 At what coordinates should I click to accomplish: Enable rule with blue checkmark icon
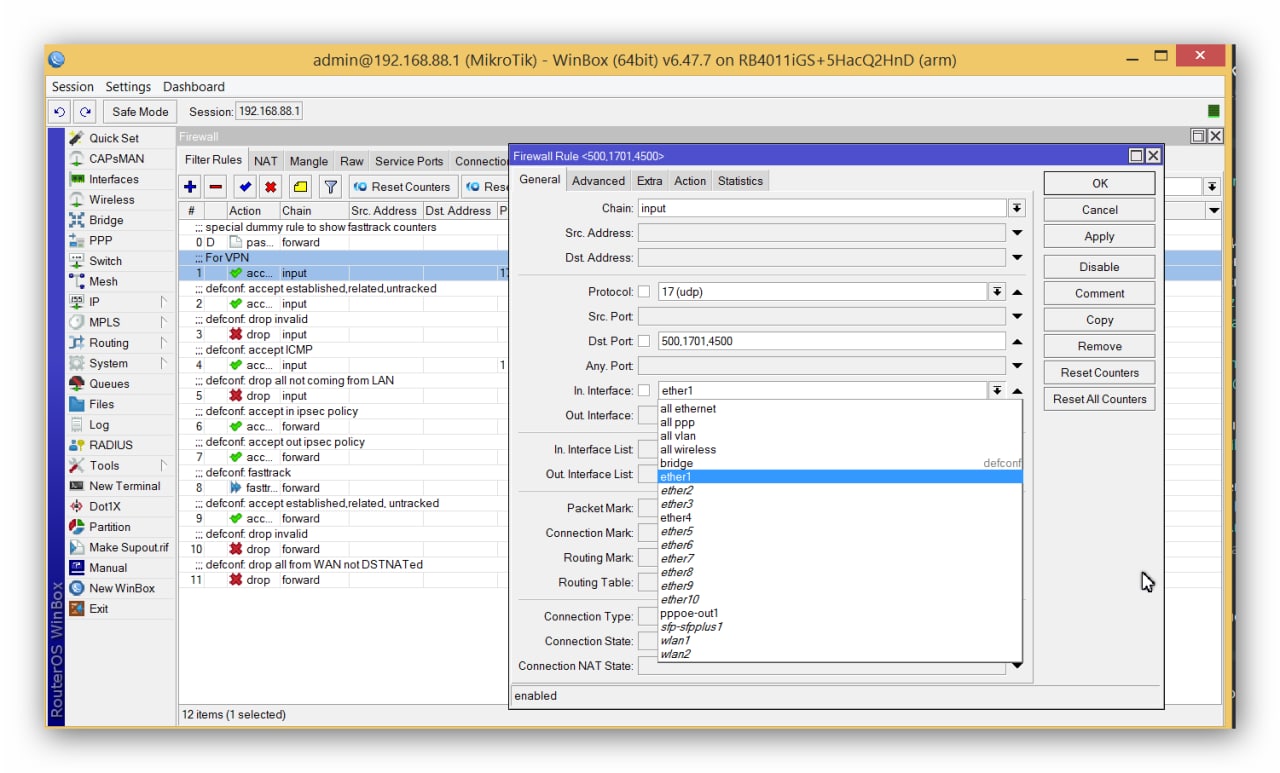244,187
